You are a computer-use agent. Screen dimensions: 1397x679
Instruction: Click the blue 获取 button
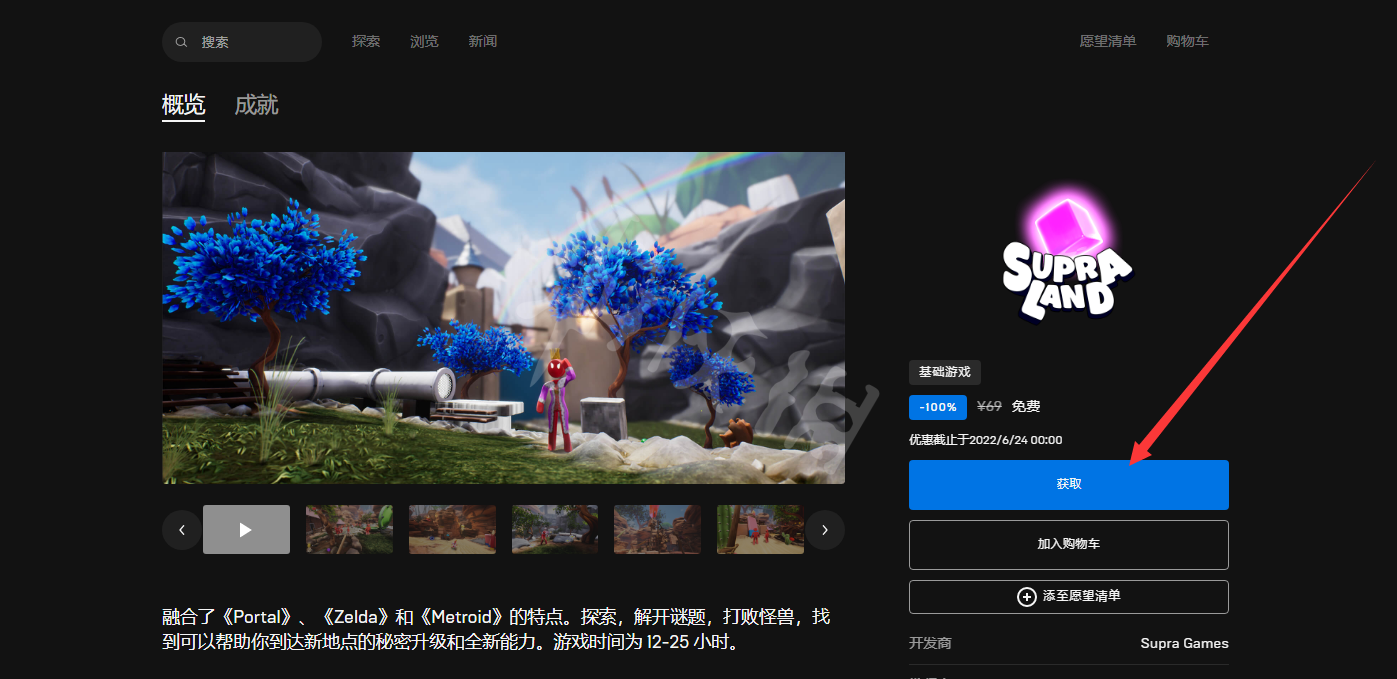[x=1068, y=484]
